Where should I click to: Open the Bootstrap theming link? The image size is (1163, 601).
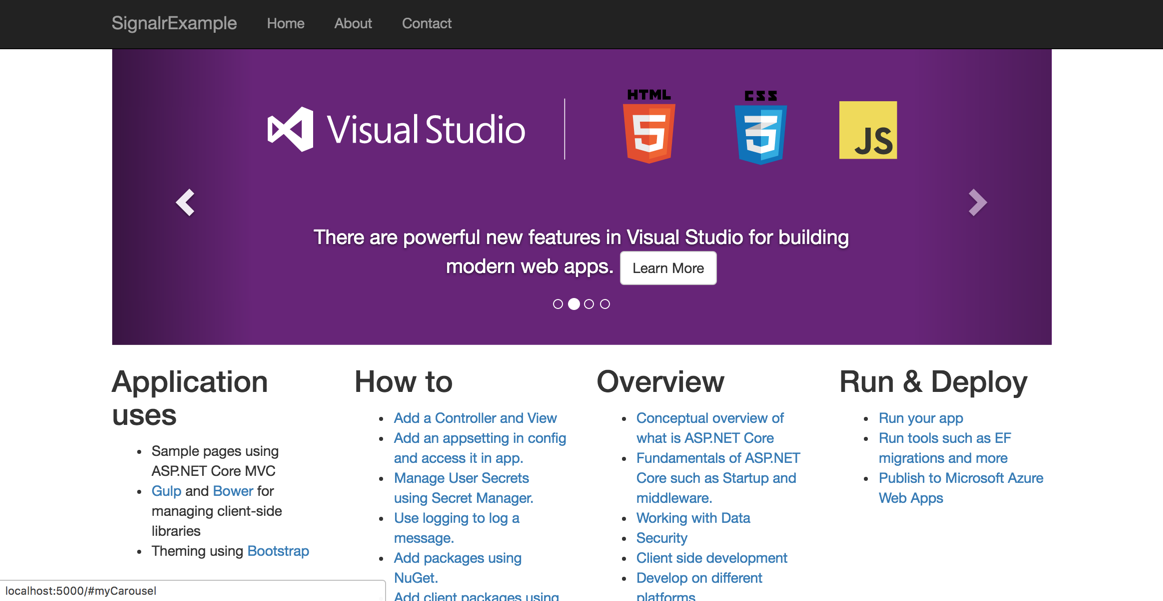[x=278, y=551]
